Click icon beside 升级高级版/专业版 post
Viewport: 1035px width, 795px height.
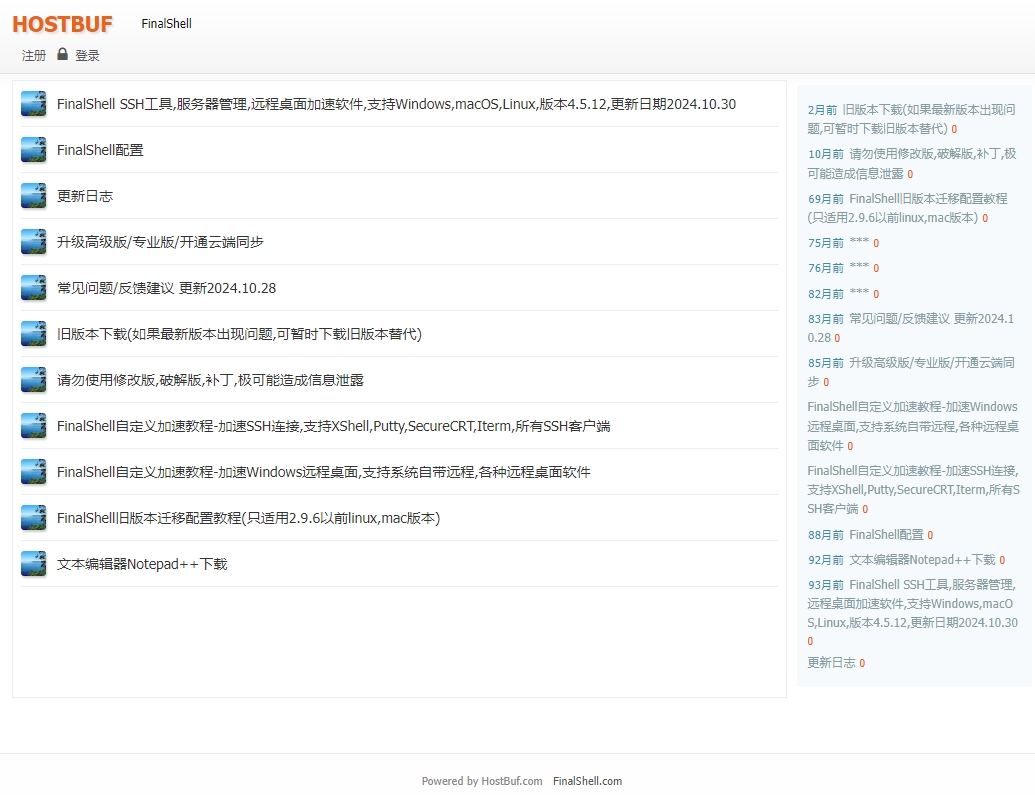[x=34, y=242]
